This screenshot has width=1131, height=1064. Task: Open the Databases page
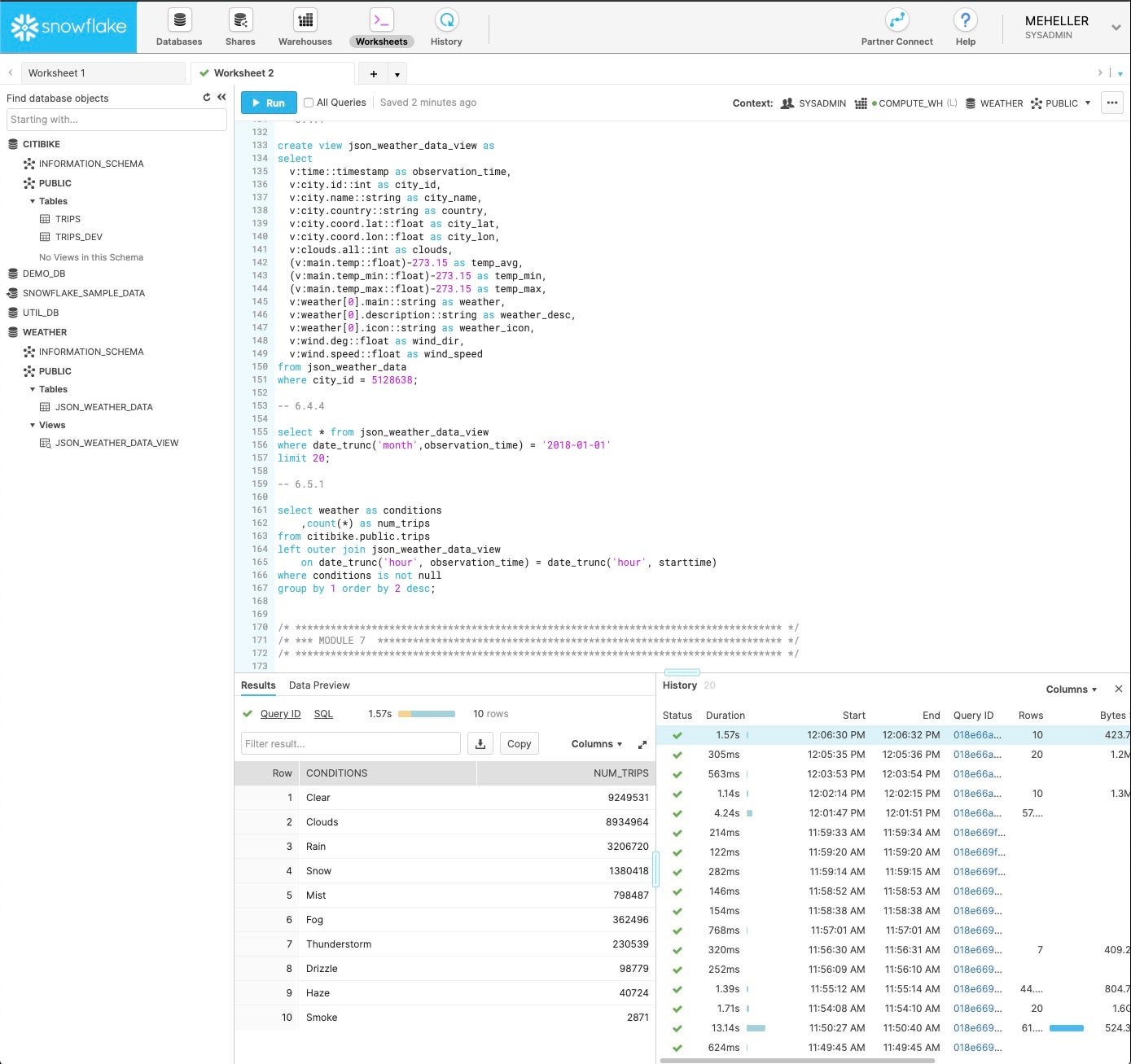pos(179,28)
